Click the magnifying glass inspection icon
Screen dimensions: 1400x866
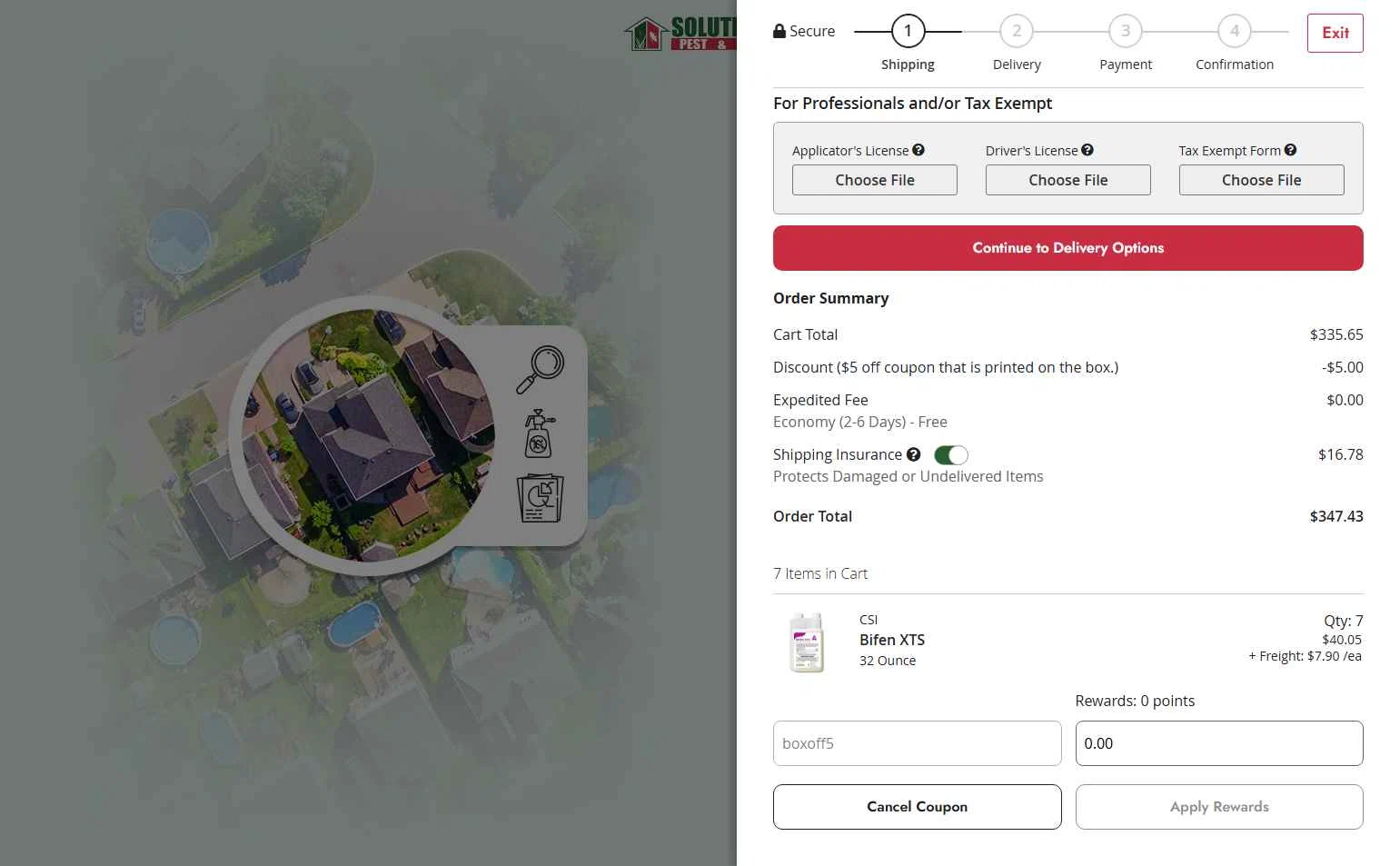click(x=540, y=370)
